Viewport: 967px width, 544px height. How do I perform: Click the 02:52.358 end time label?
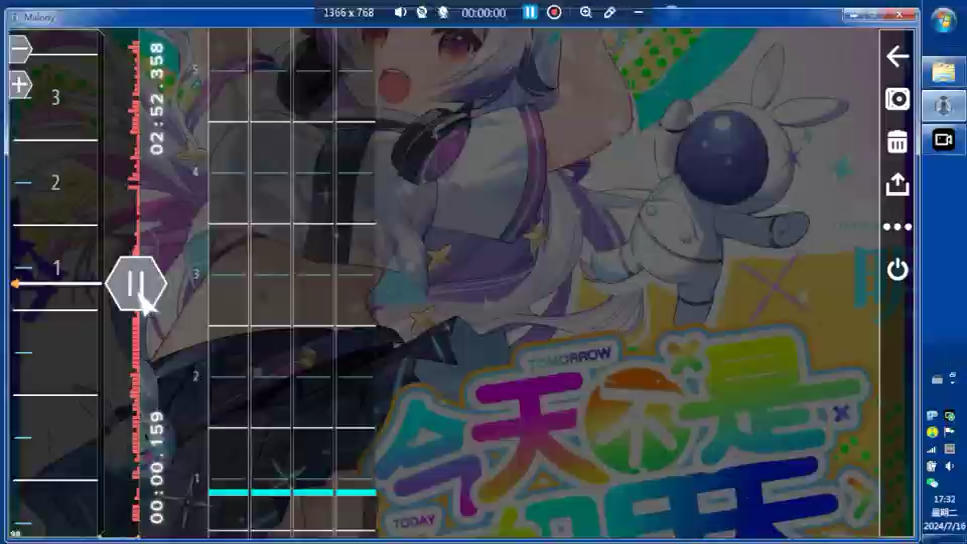[x=157, y=99]
